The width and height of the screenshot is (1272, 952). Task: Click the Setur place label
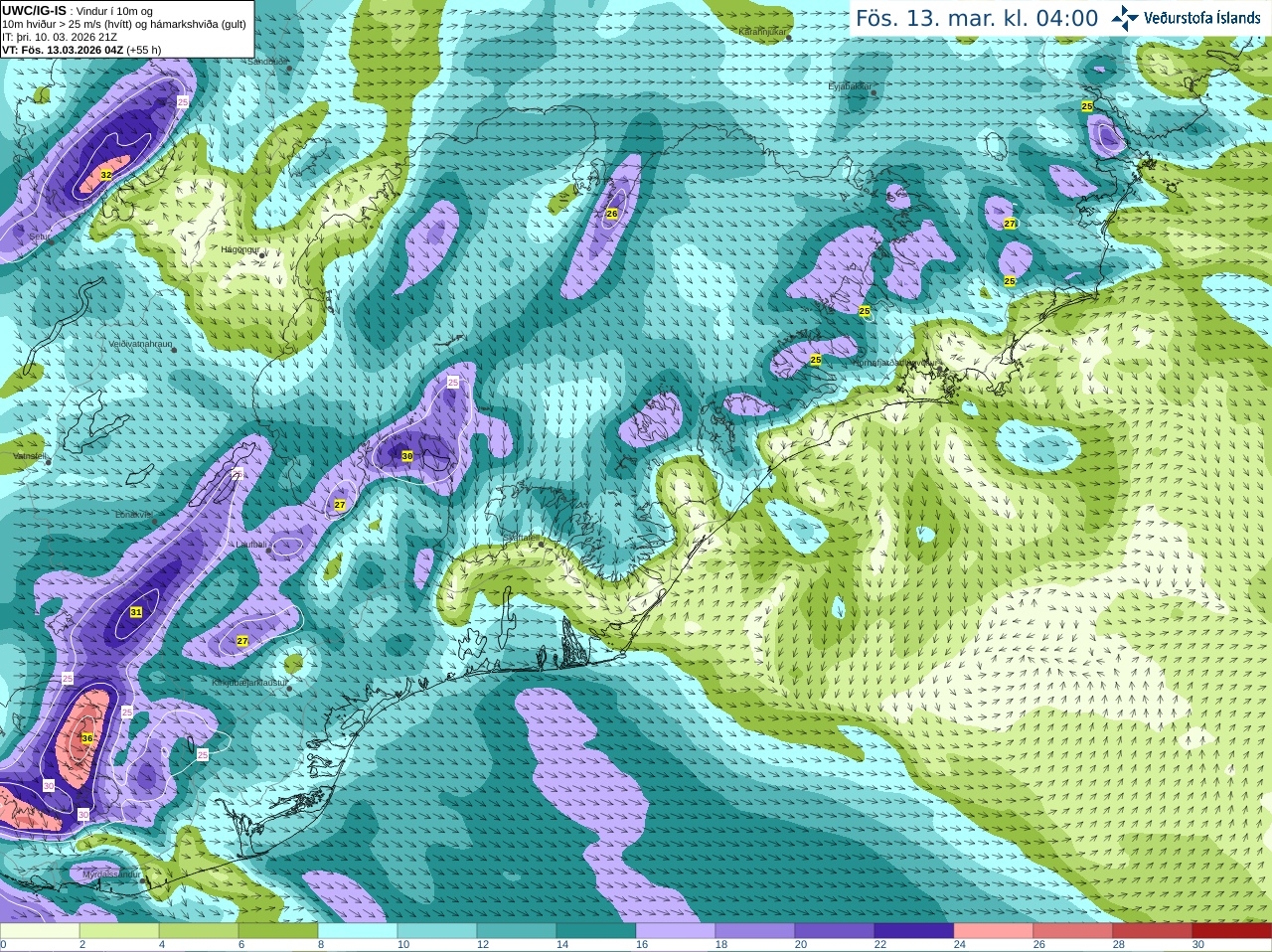40,237
